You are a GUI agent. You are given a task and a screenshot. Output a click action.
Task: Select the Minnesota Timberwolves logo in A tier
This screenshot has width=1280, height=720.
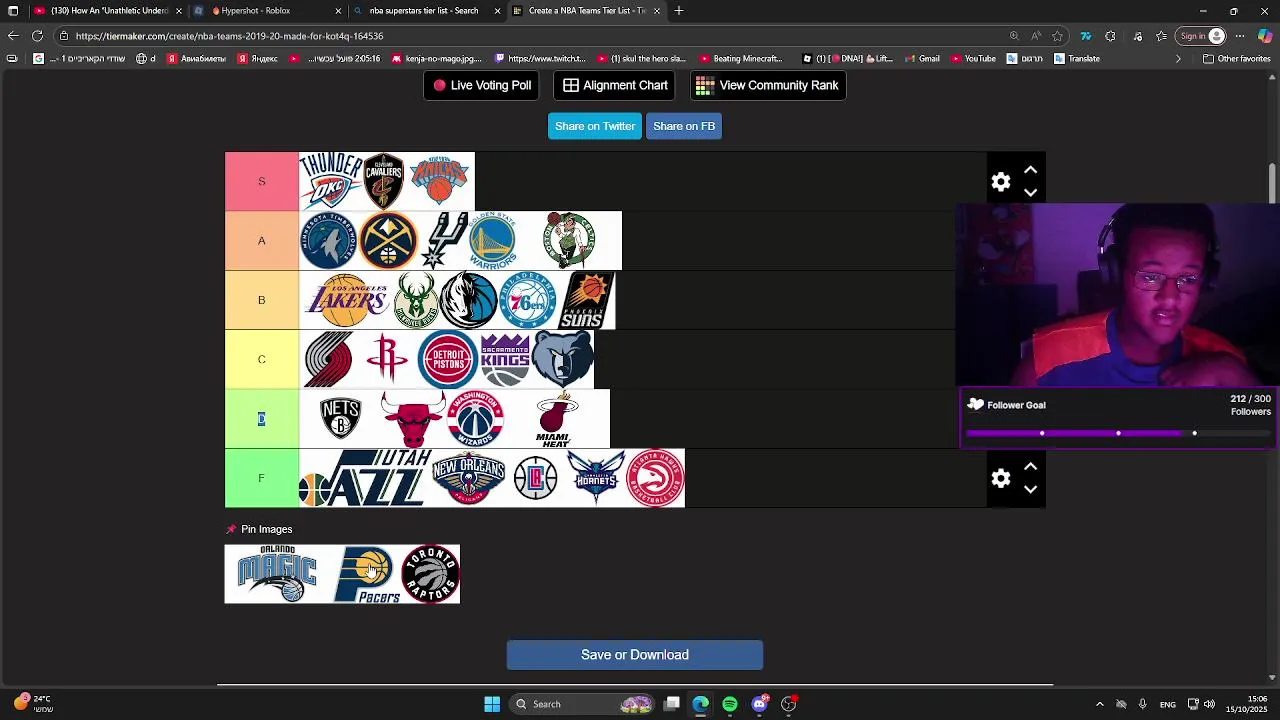pos(328,241)
